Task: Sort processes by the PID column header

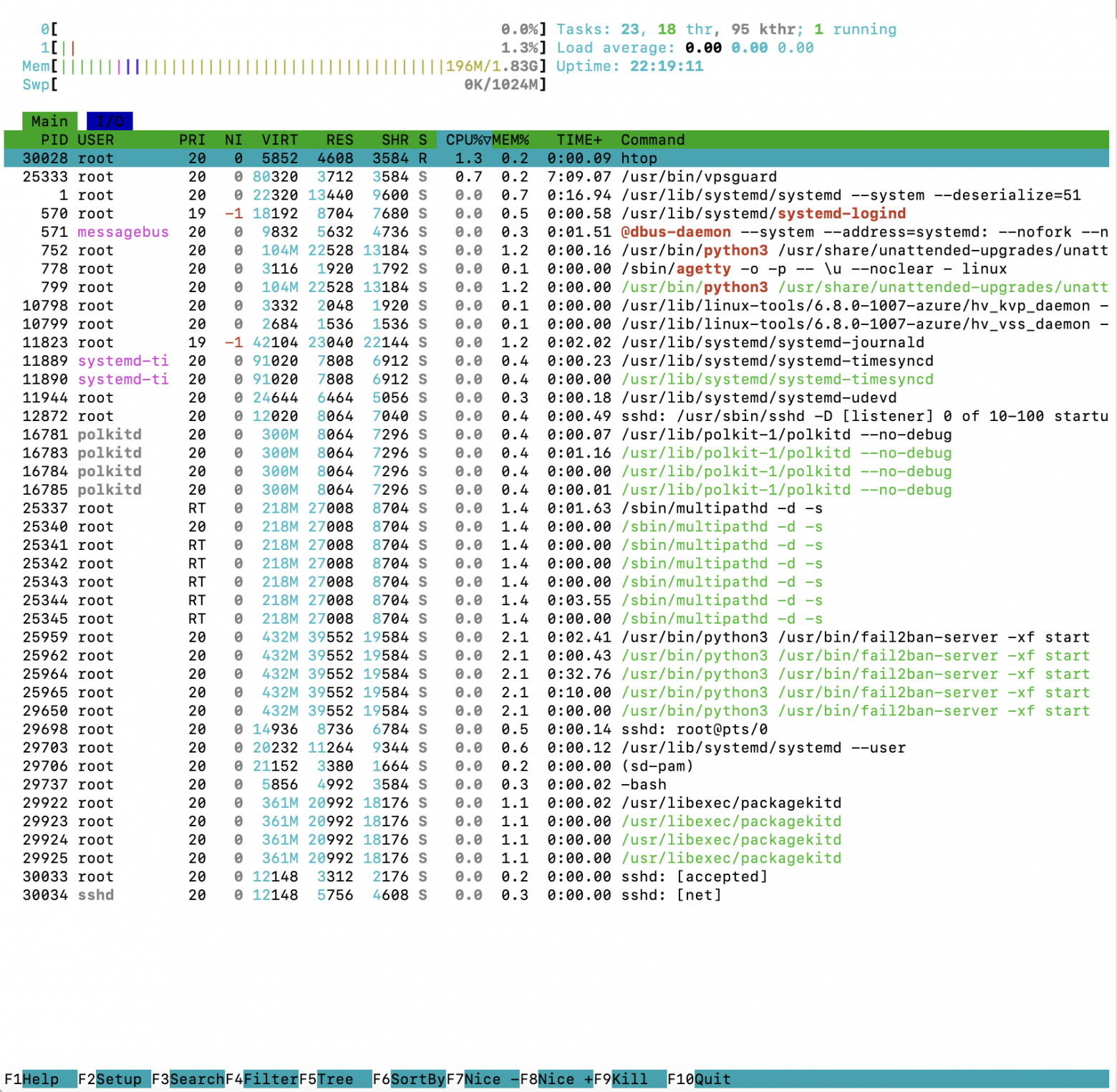Action: (54, 140)
